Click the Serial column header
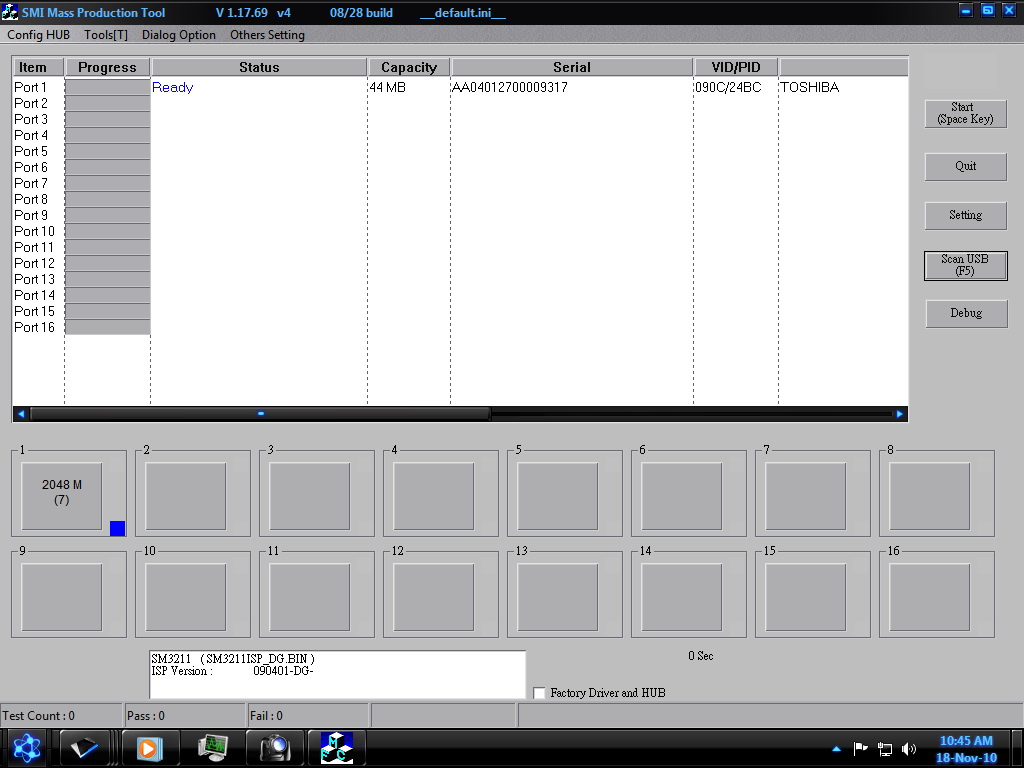1024x768 pixels. pyautogui.click(x=571, y=67)
